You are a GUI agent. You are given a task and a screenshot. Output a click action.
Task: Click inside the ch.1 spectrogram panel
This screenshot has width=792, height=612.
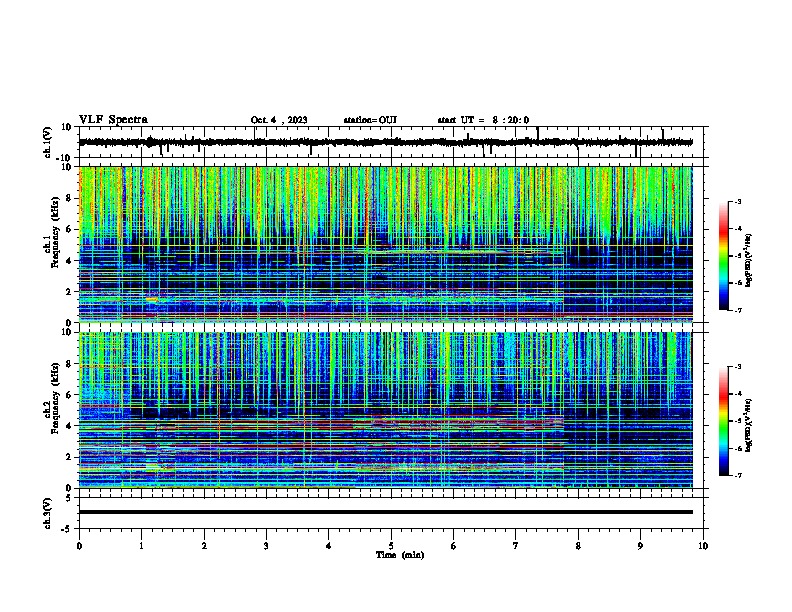click(x=385, y=244)
